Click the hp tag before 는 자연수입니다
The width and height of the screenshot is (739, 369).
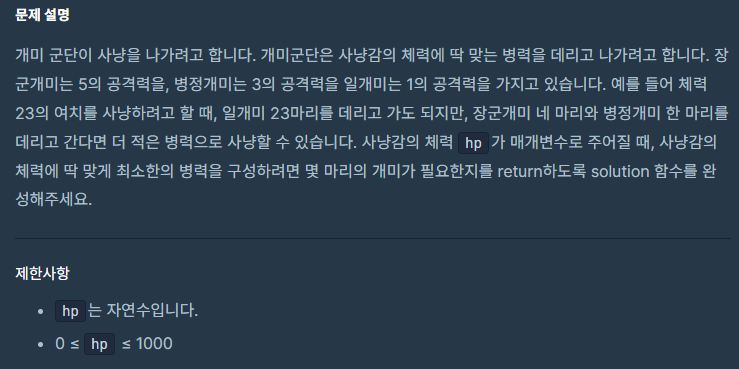pyautogui.click(x=70, y=312)
